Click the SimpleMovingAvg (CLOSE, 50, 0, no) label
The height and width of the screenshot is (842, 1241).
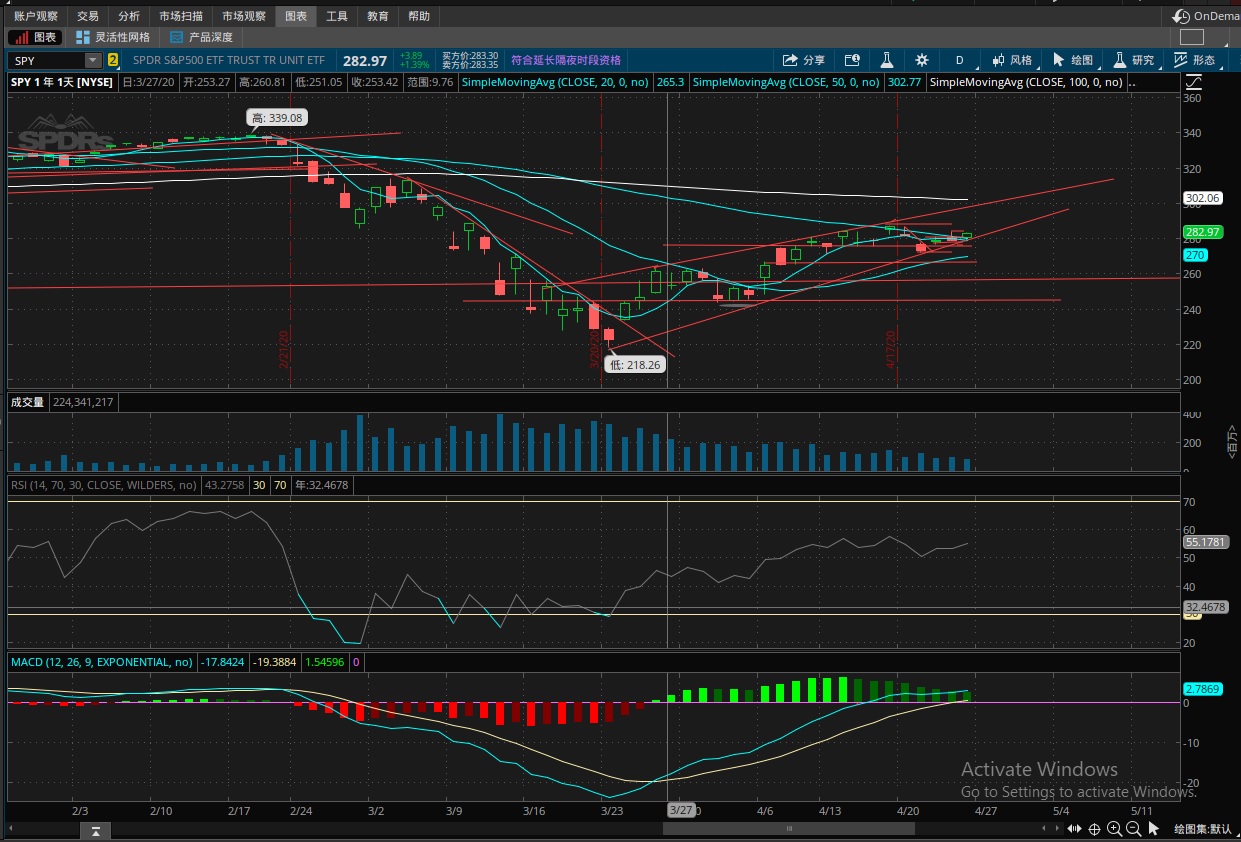click(786, 82)
